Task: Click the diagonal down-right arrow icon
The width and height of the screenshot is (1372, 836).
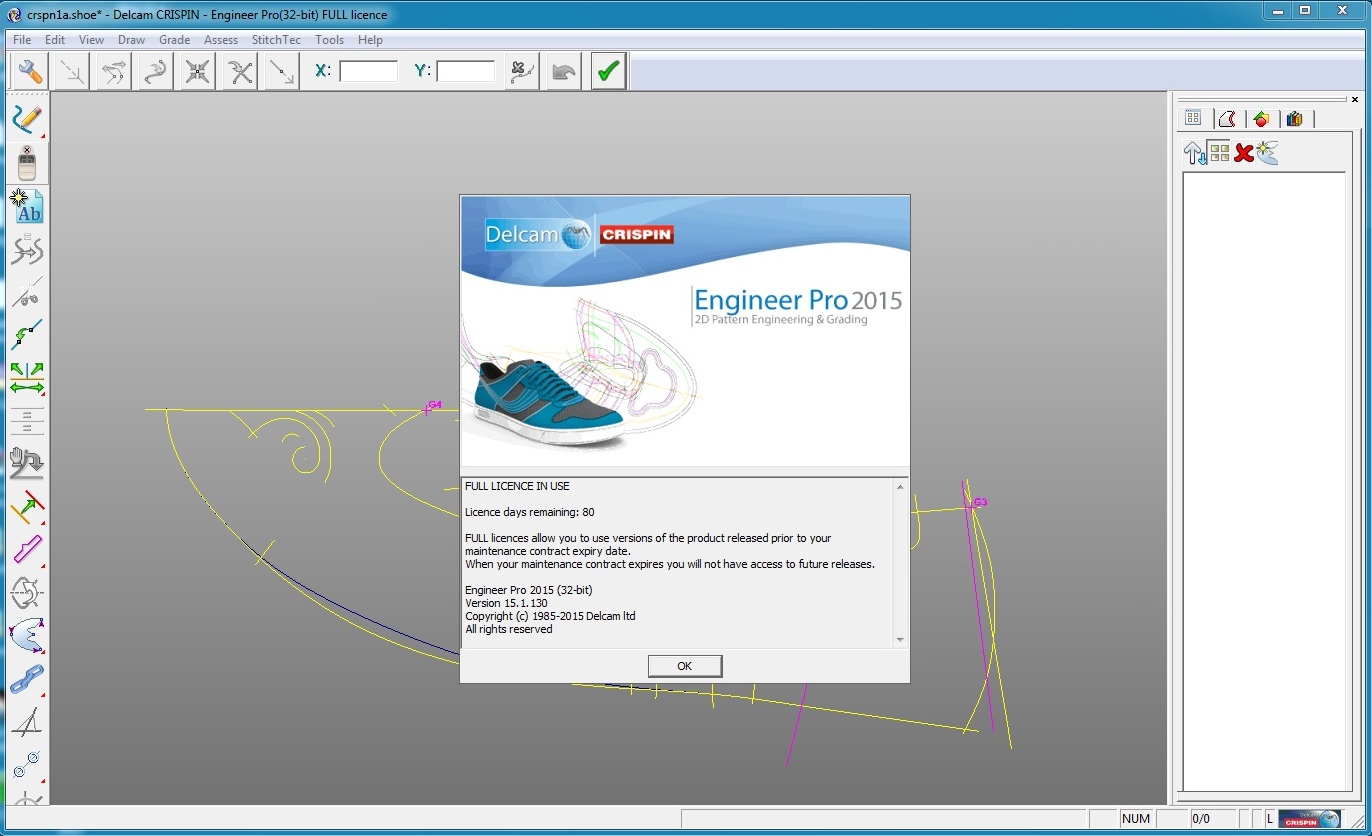Action: pos(282,72)
